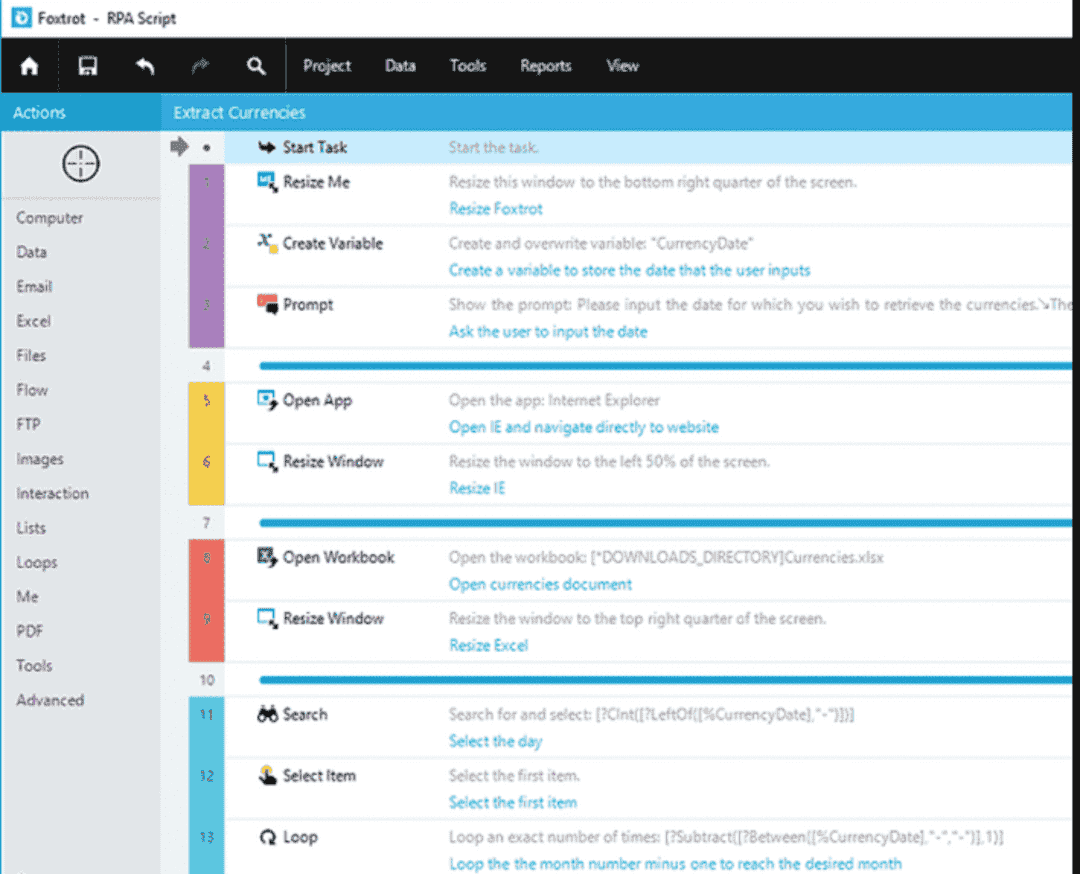
Task: Undo the last action
Action: 144,65
